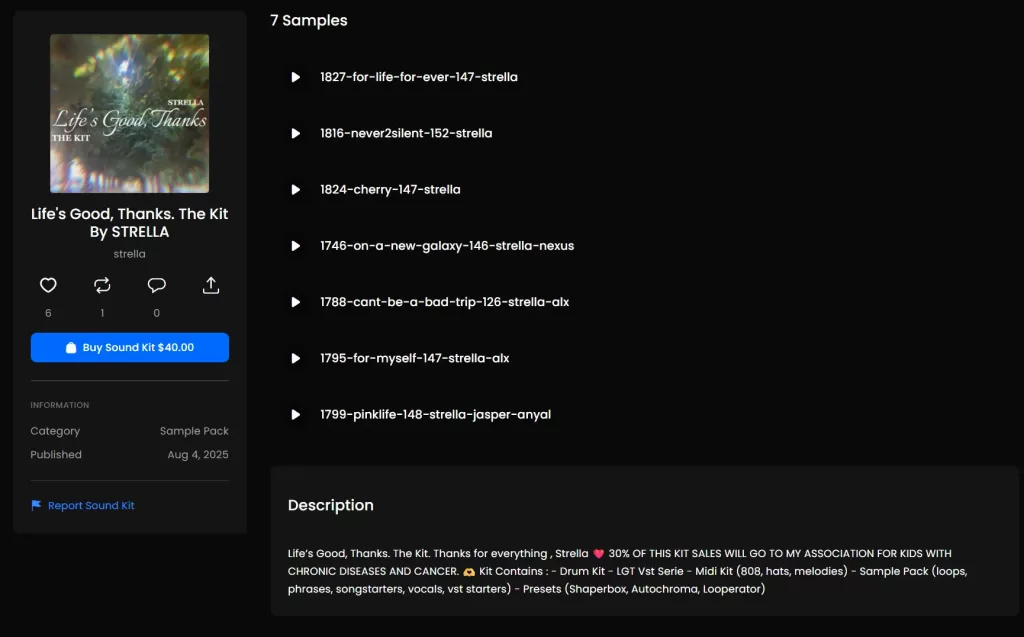The width and height of the screenshot is (1024, 637).
Task: Play 1746-on-a-new-galaxy-146-strella-nexus sample
Action: coord(296,246)
